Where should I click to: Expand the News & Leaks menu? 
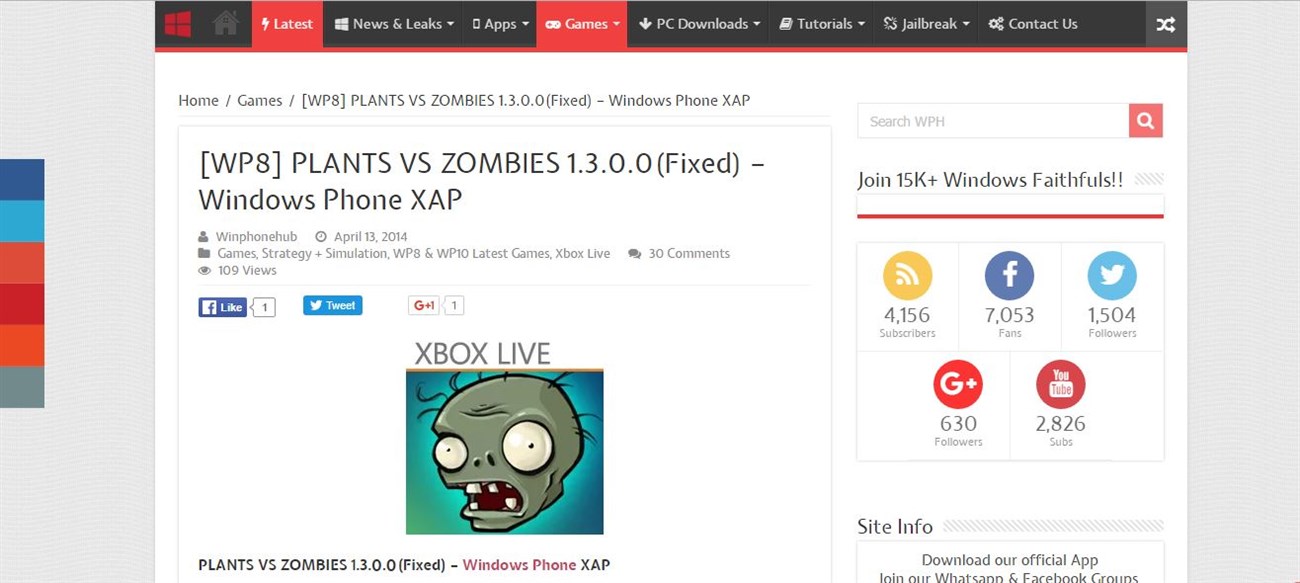pyautogui.click(x=394, y=24)
